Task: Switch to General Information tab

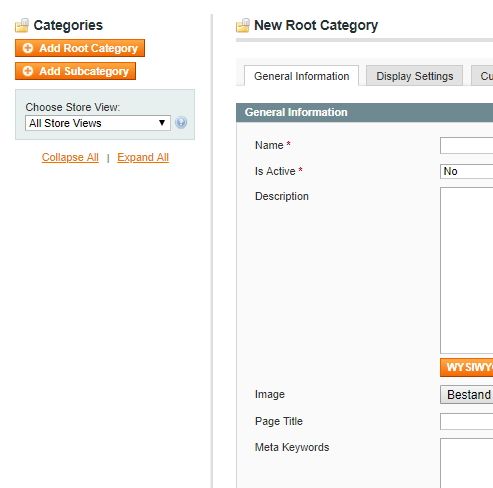Action: (302, 76)
